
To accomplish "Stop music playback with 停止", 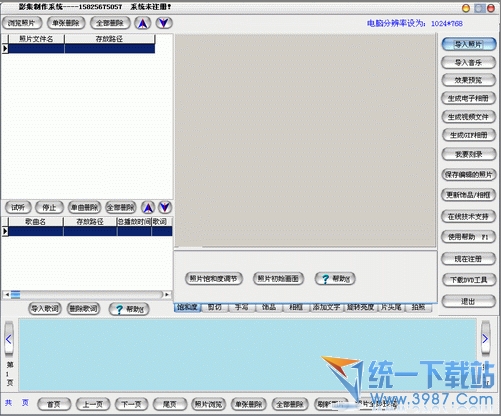I will pyautogui.click(x=49, y=208).
